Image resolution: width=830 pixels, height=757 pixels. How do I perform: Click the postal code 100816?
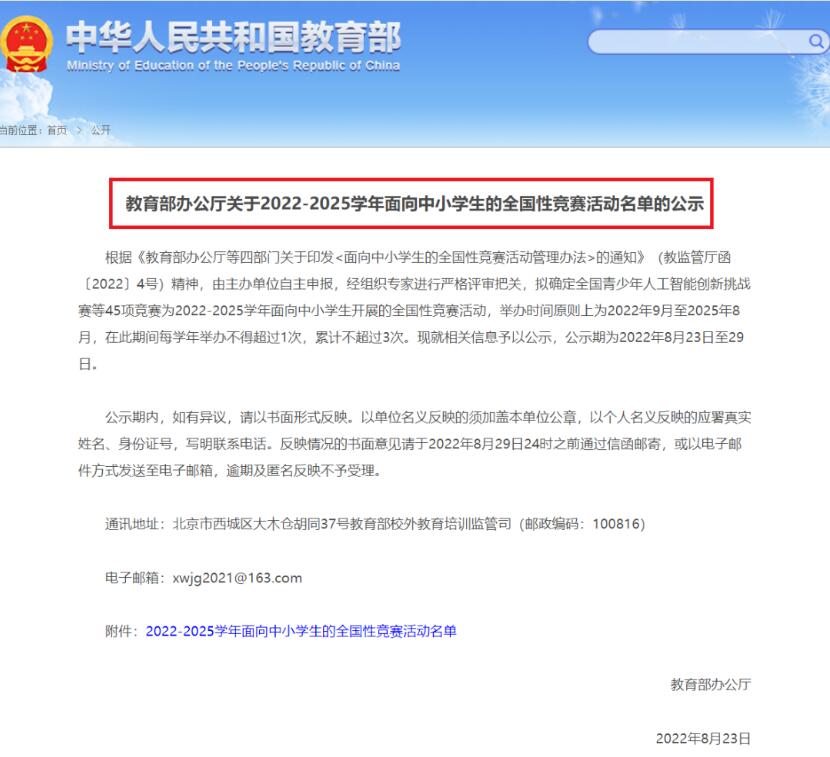pos(616,524)
